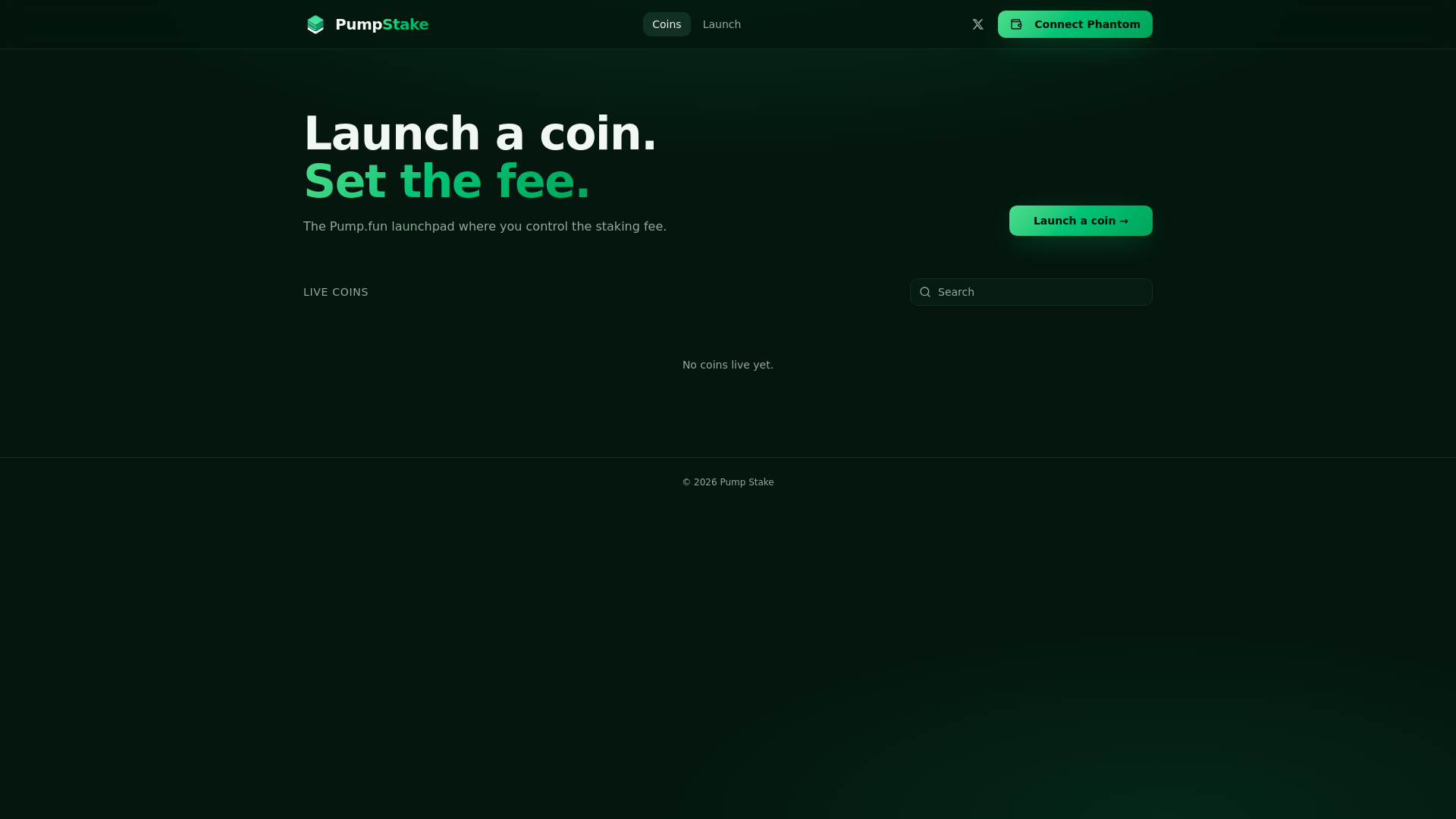
Task: Focus the Search coins input field
Action: coord(1031,292)
